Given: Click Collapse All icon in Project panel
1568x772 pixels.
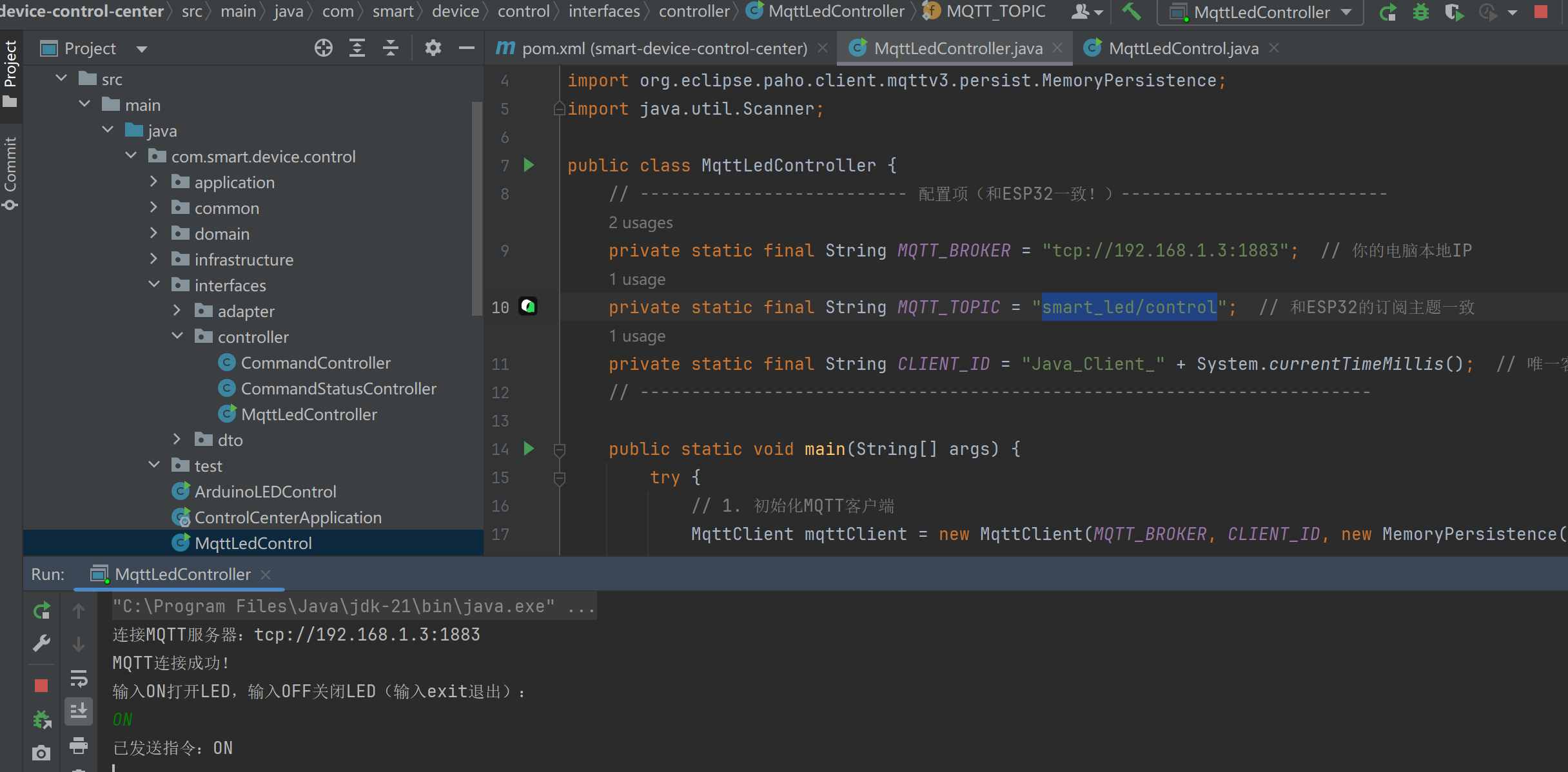Looking at the screenshot, I should pyautogui.click(x=391, y=48).
